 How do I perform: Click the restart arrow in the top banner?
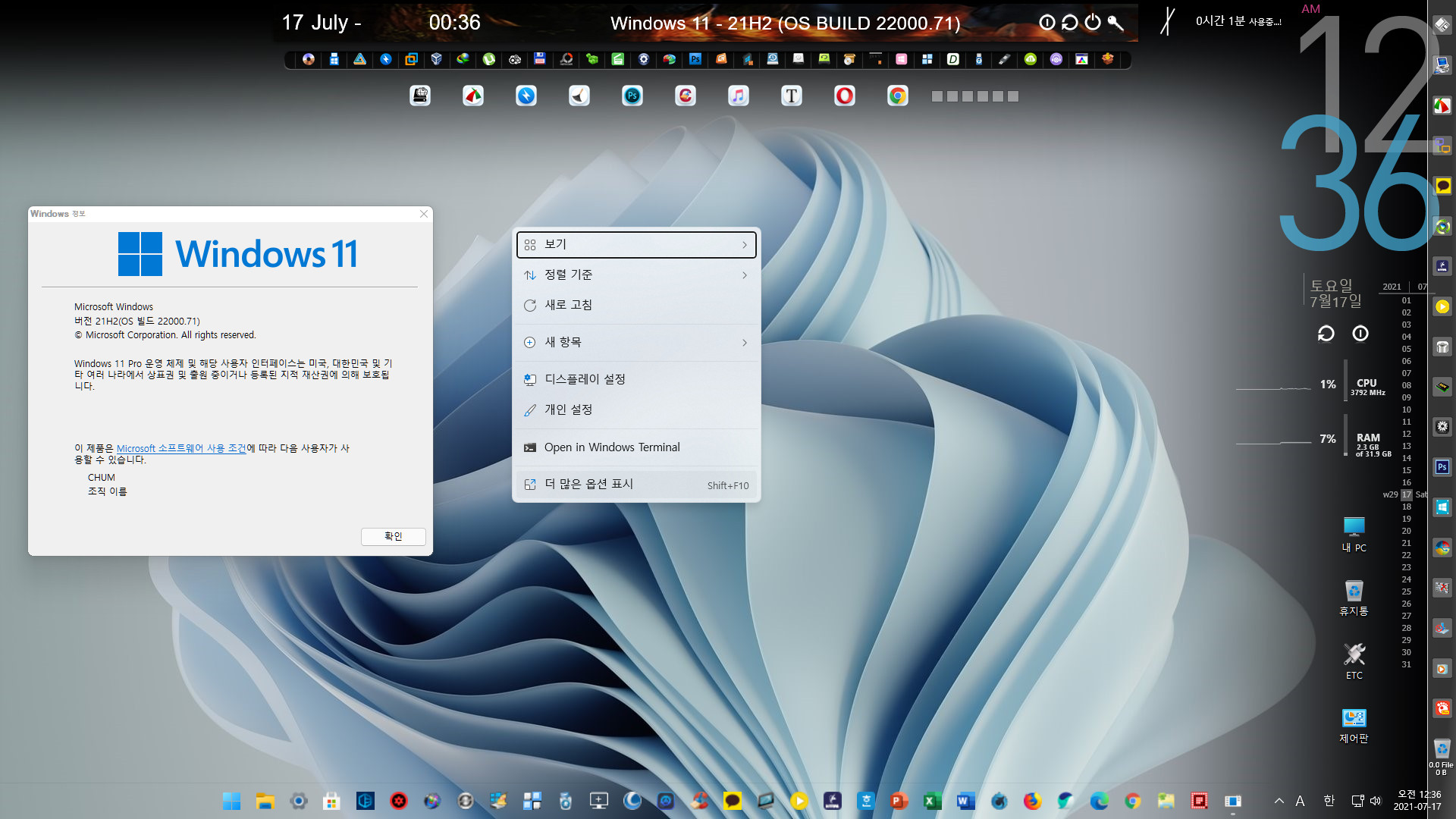[1070, 23]
